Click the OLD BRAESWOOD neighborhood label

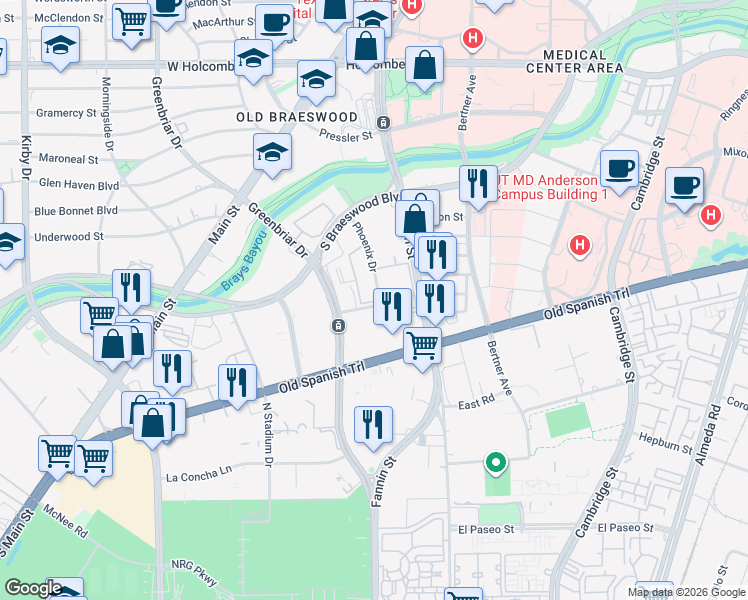[x=297, y=117]
